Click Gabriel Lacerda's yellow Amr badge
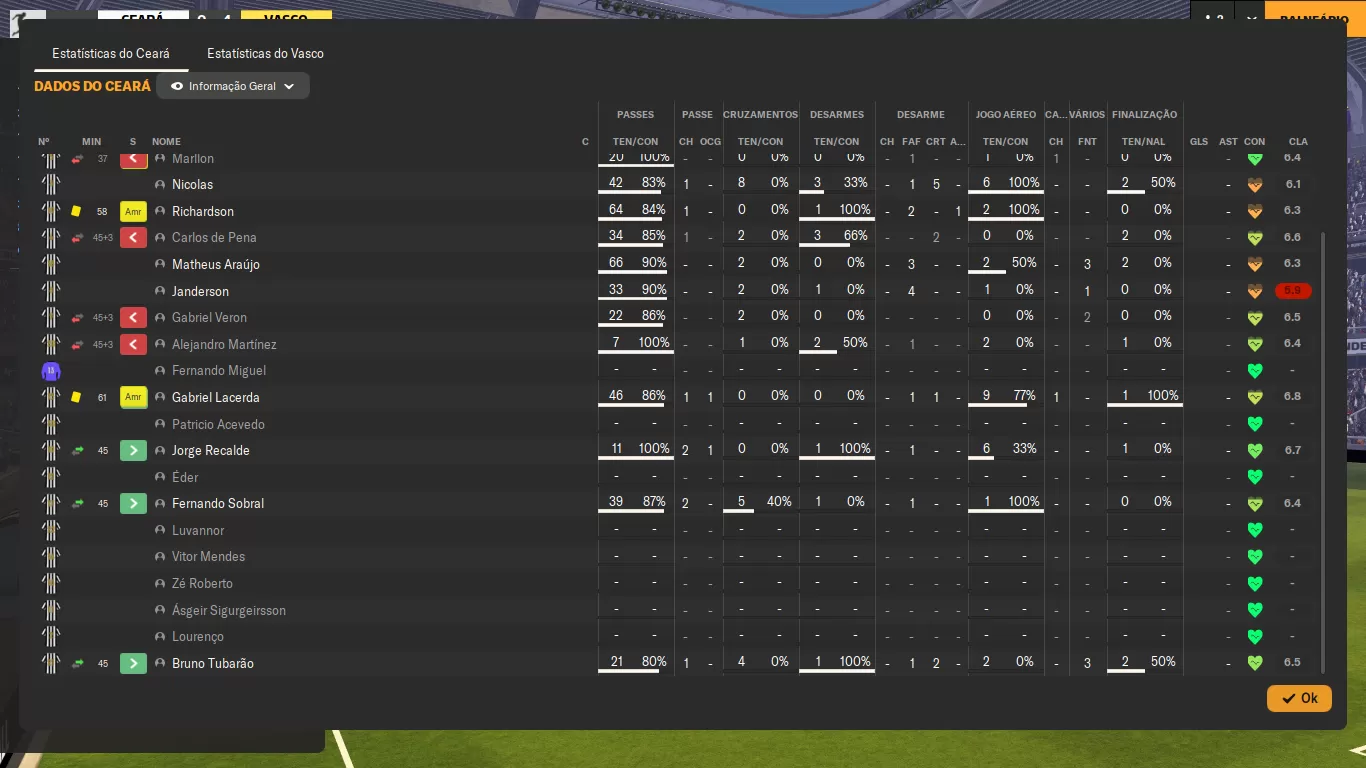The height and width of the screenshot is (768, 1366). click(133, 397)
